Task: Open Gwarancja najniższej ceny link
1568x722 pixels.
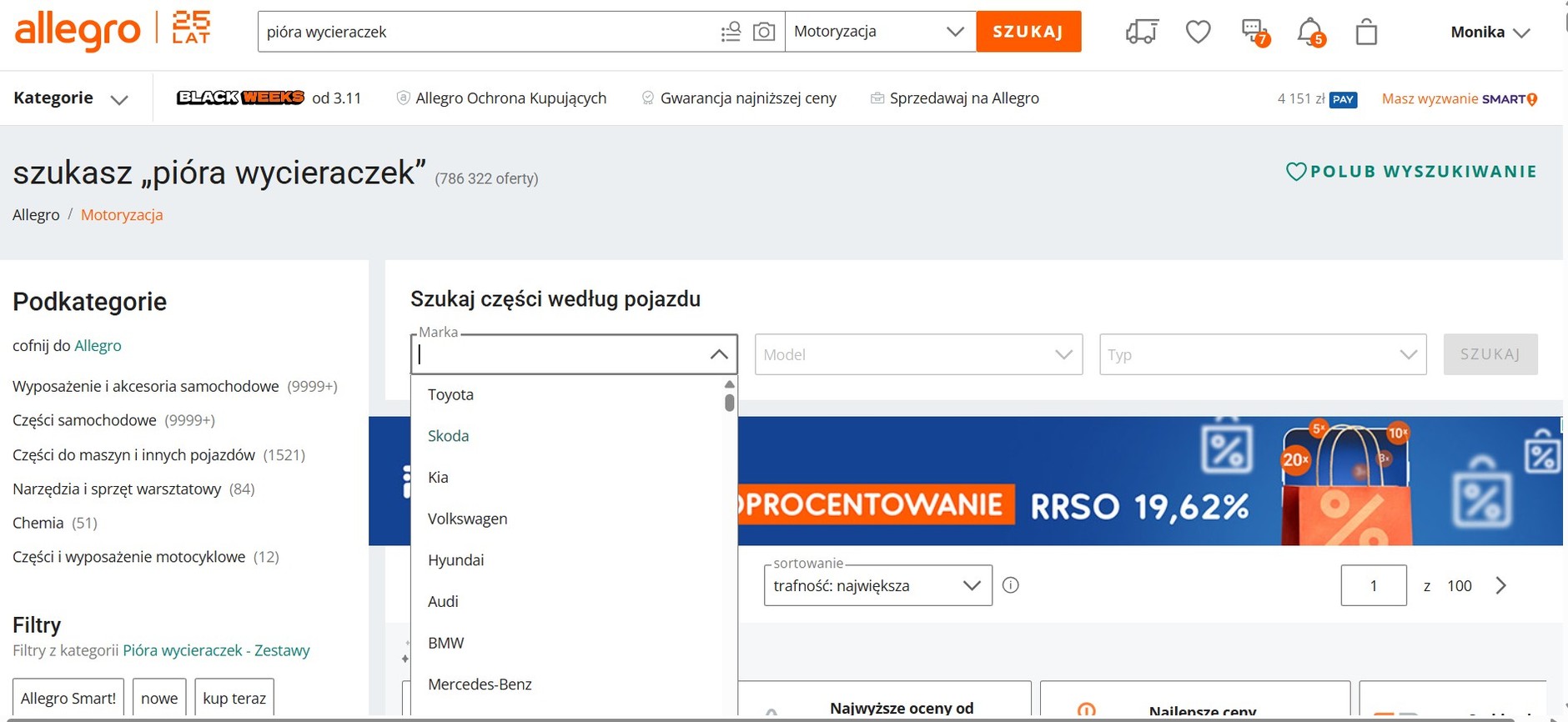Action: point(739,98)
